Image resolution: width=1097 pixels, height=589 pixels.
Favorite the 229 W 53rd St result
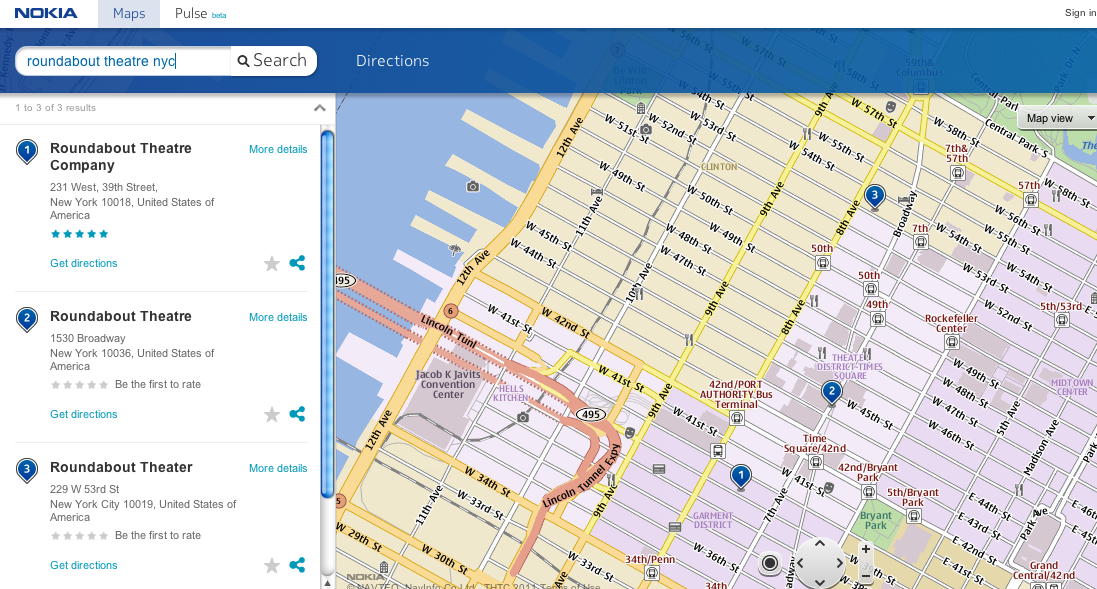(x=271, y=565)
